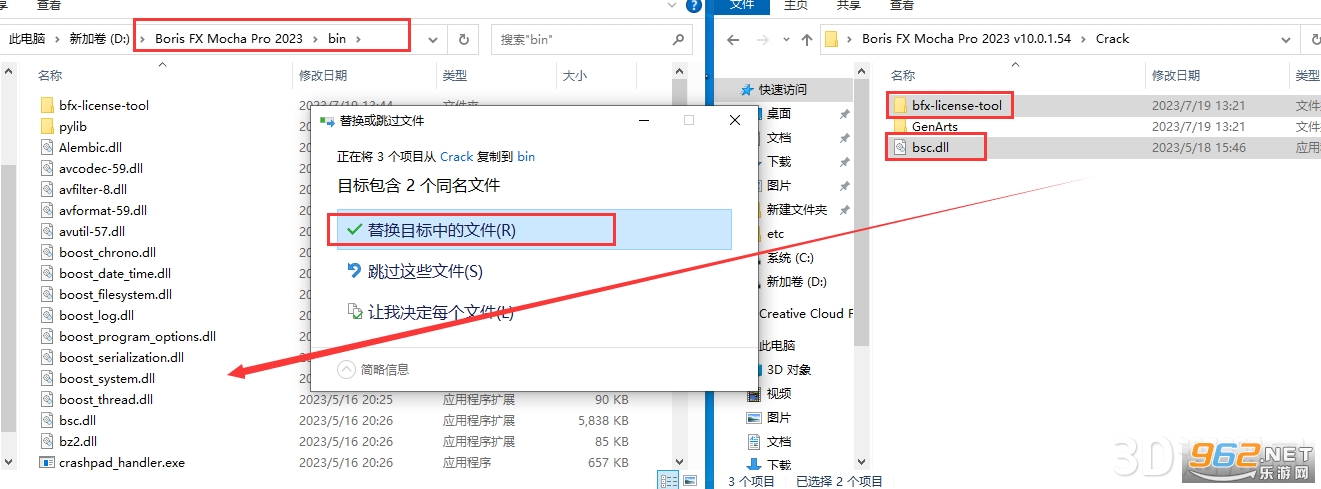Select boost_system.dll in the file list
This screenshot has height=489, width=1321.
[107, 378]
